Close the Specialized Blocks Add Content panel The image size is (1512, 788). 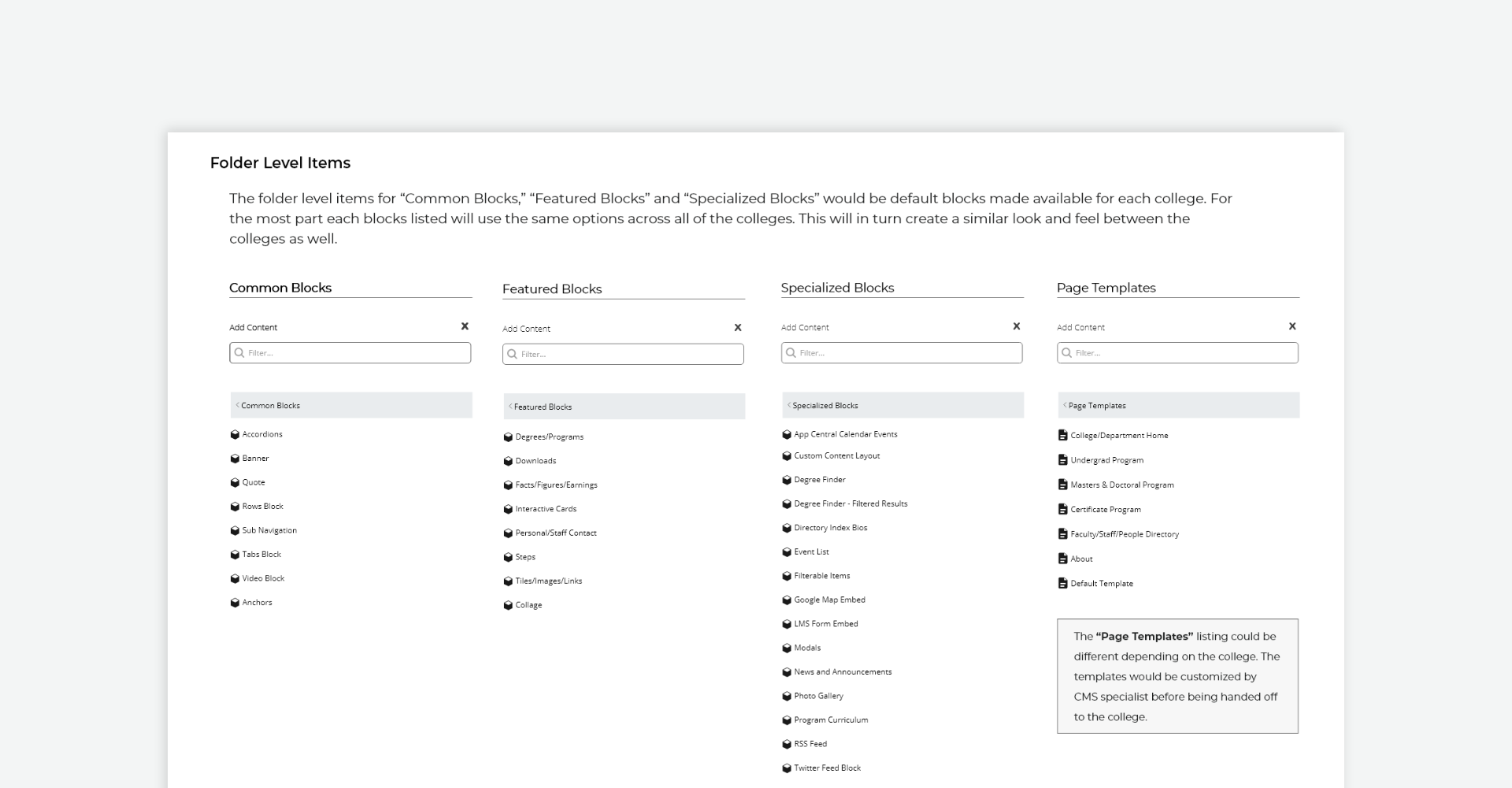pyautogui.click(x=1017, y=326)
